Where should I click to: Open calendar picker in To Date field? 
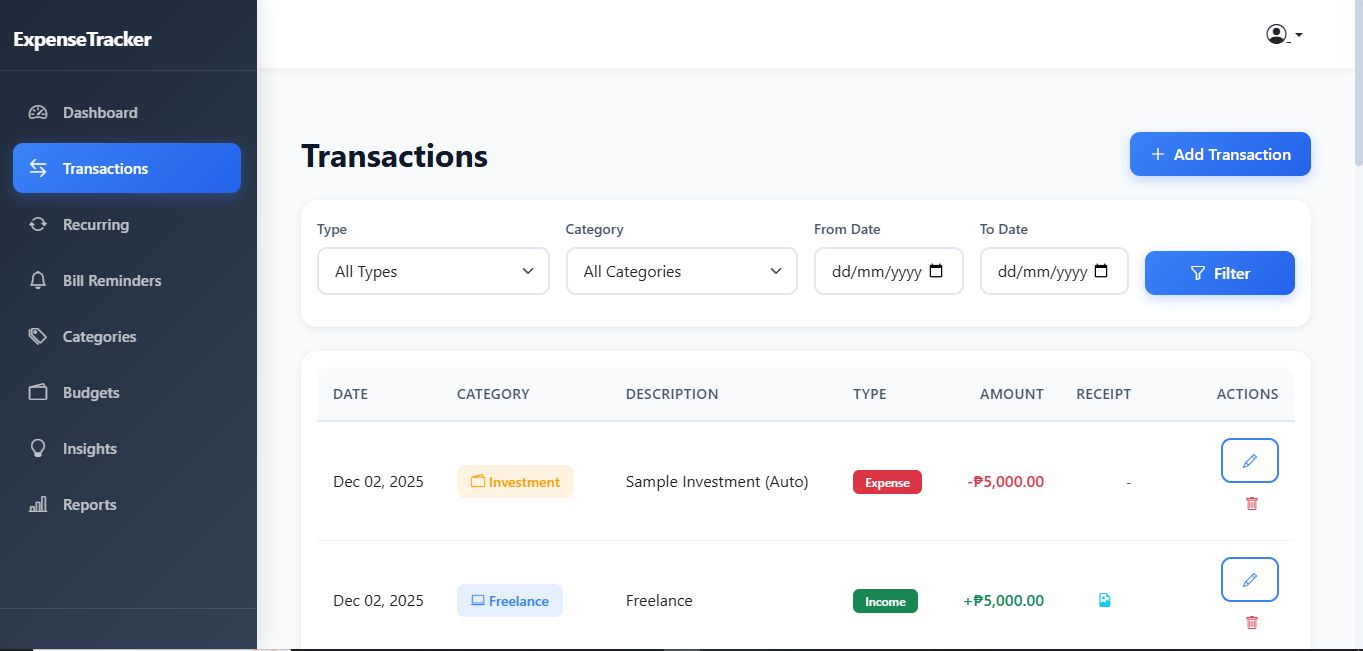[1101, 271]
